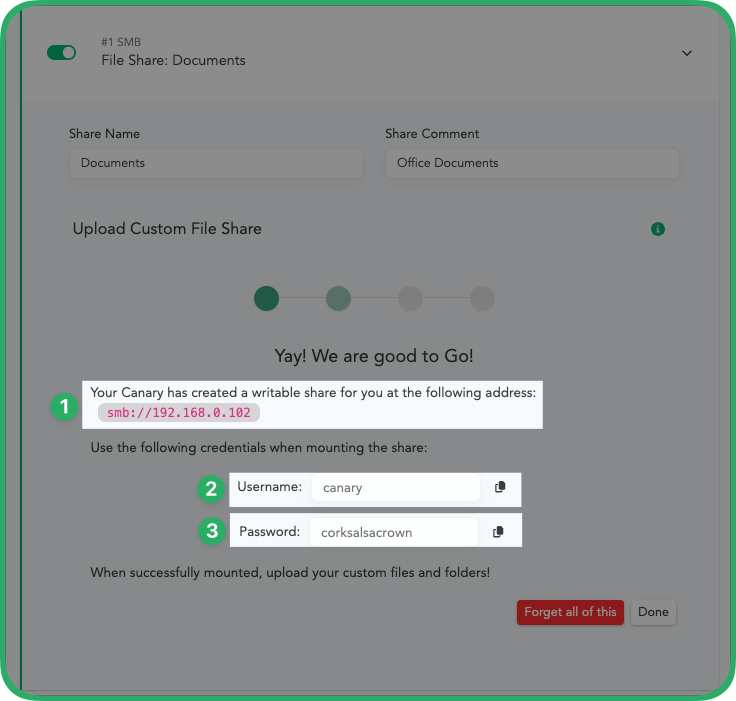Image resolution: width=736 pixels, height=701 pixels.
Task: Open the green info icon for Upload Custom File Share
Action: [x=658, y=229]
